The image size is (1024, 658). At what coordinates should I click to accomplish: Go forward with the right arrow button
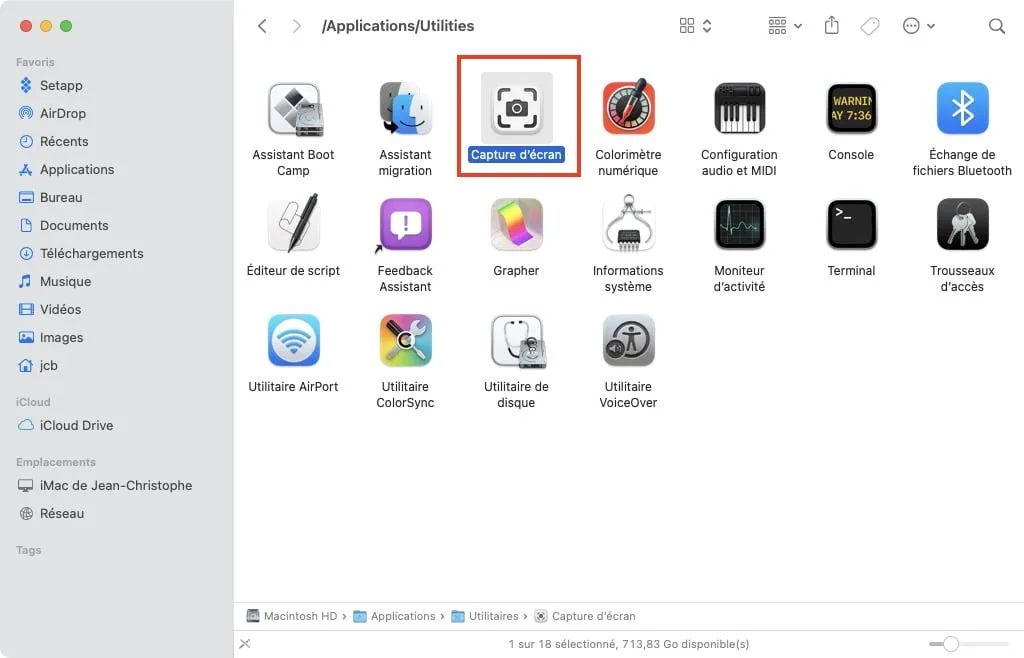[x=296, y=26]
